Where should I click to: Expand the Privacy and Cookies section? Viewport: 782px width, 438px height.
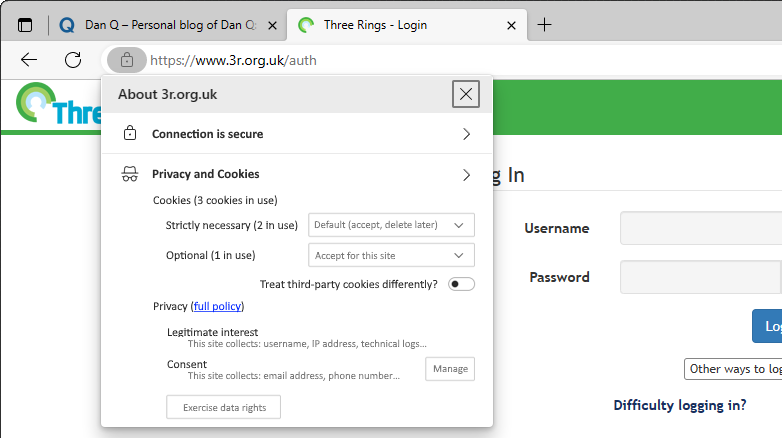click(297, 174)
